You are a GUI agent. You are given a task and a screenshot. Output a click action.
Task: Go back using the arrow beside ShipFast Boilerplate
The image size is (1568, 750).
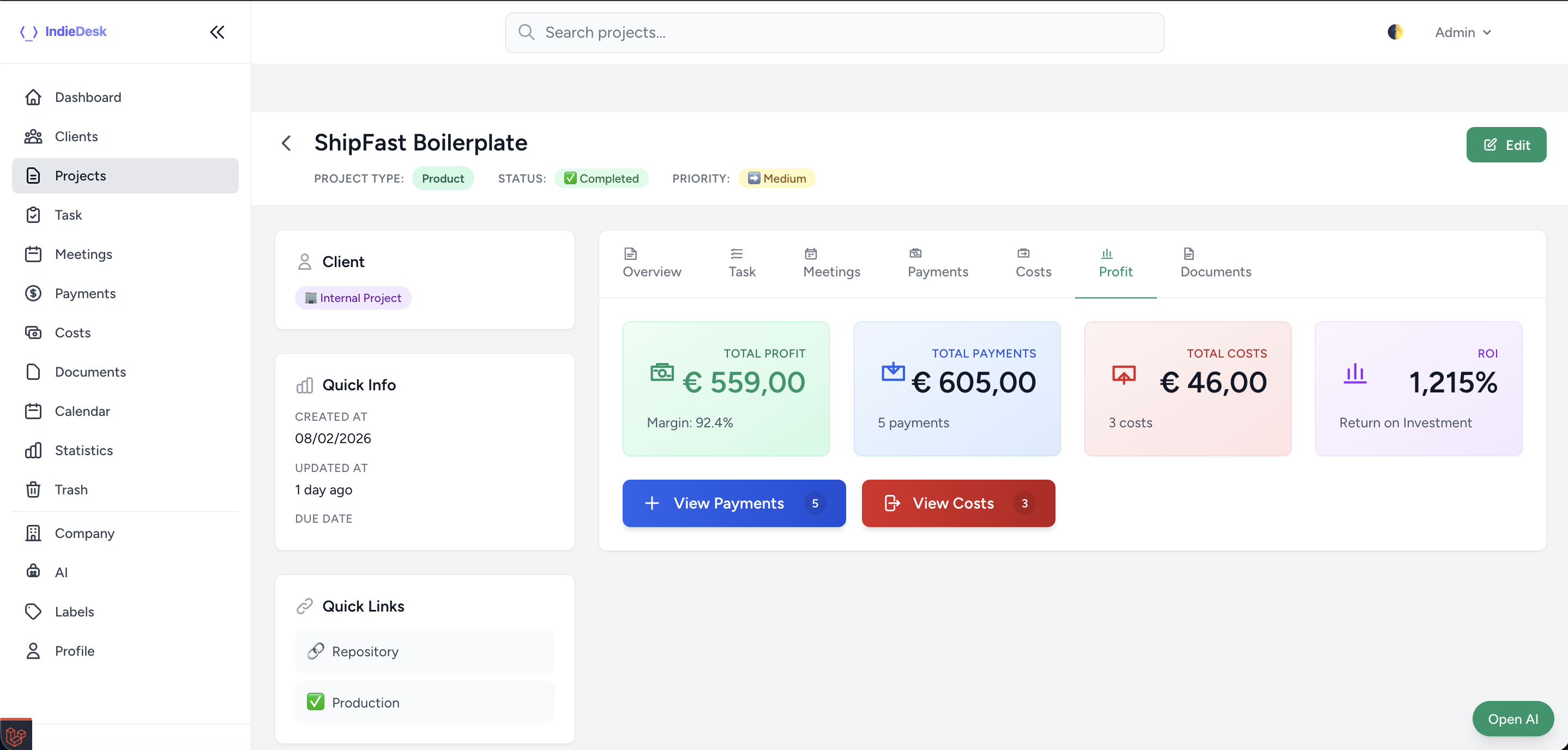pos(286,142)
